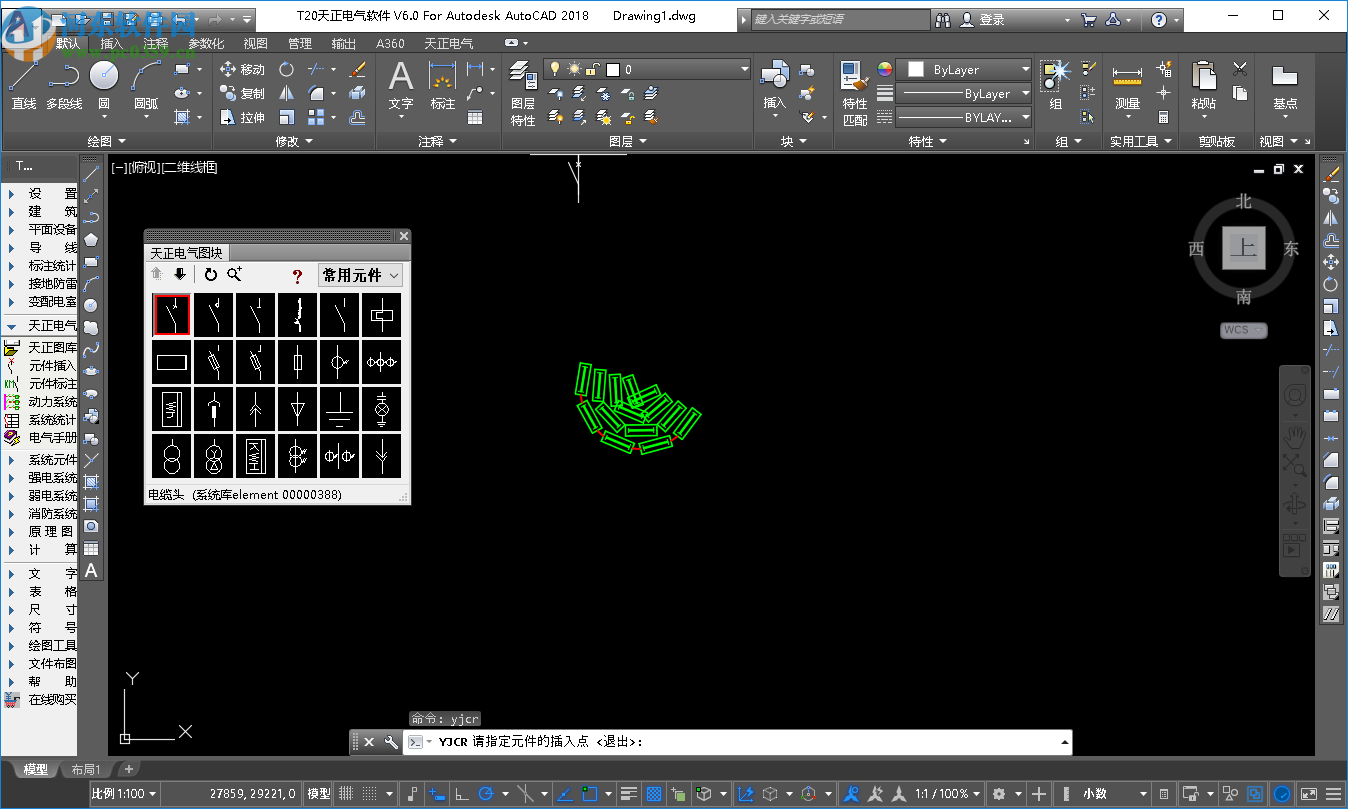The height and width of the screenshot is (809, 1348).
Task: Click the 移动 (Move) tool
Action: (241, 69)
